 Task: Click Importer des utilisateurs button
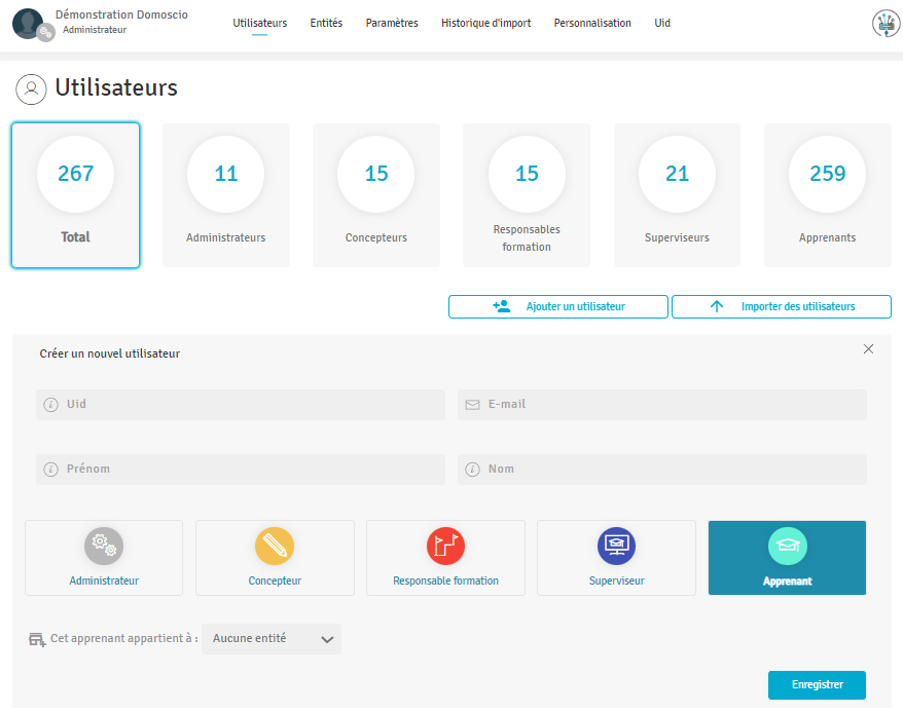pos(781,307)
